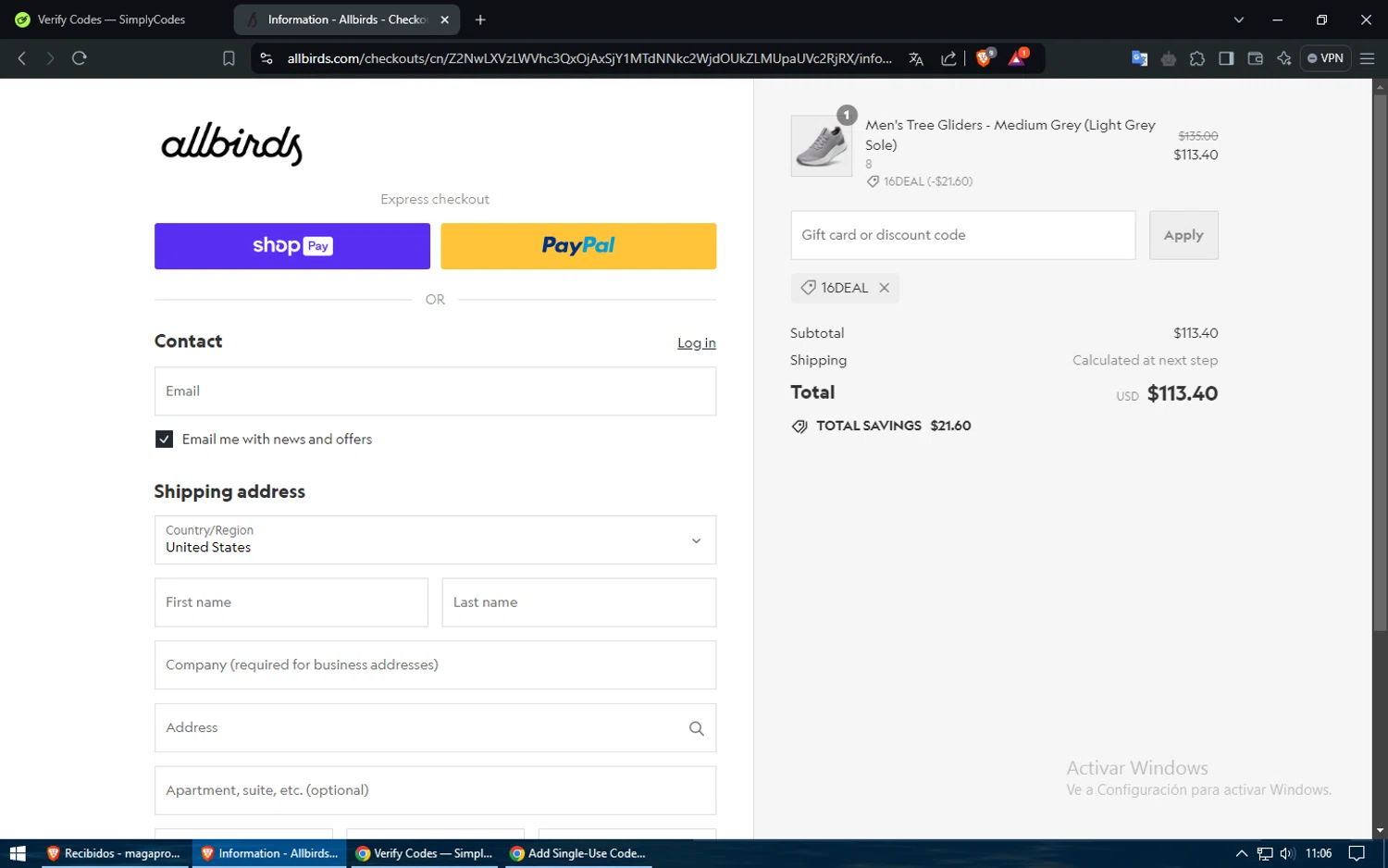This screenshot has height=868, width=1388.
Task: Open the Leo AI sparkle icon
Action: (1283, 58)
